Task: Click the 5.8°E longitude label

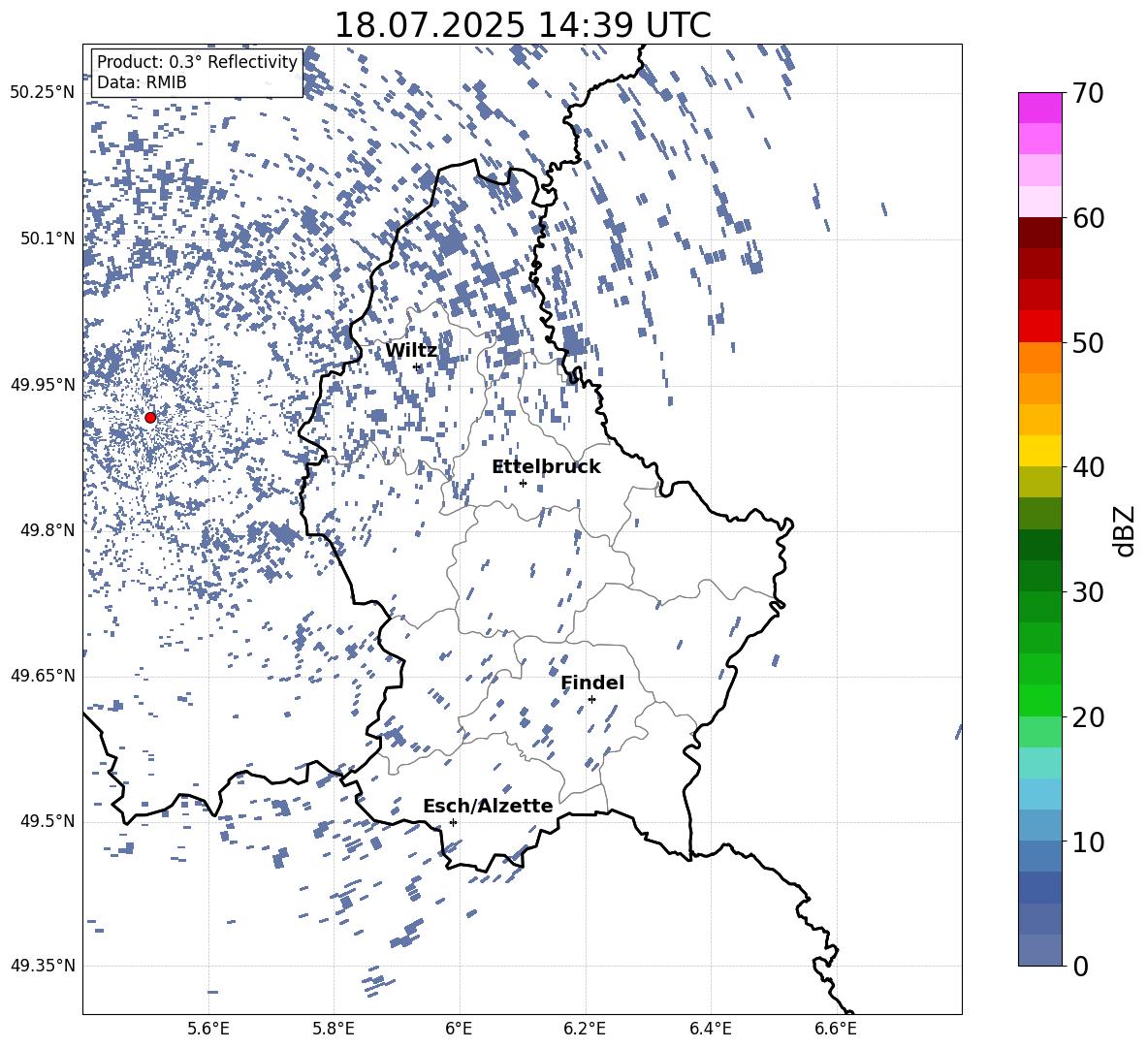Action: [x=334, y=1029]
